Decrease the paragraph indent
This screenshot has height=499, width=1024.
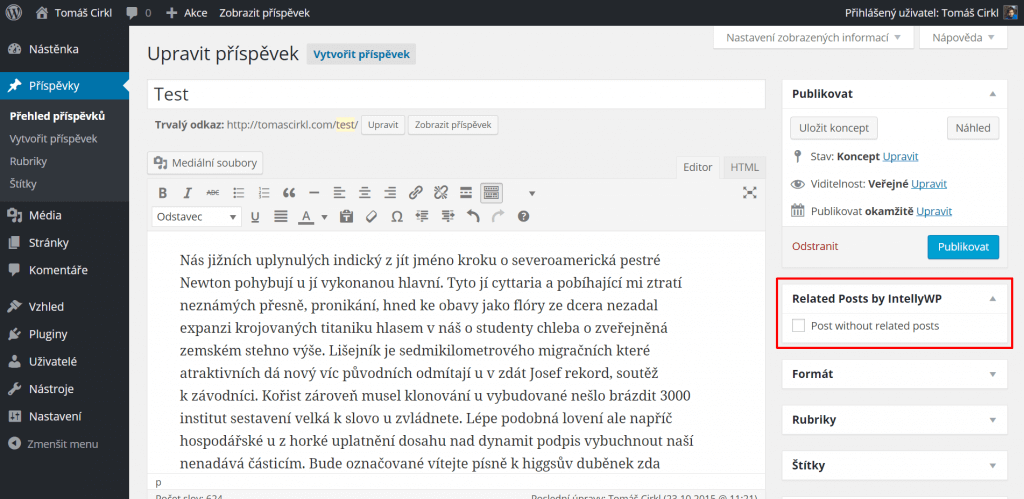click(x=422, y=216)
